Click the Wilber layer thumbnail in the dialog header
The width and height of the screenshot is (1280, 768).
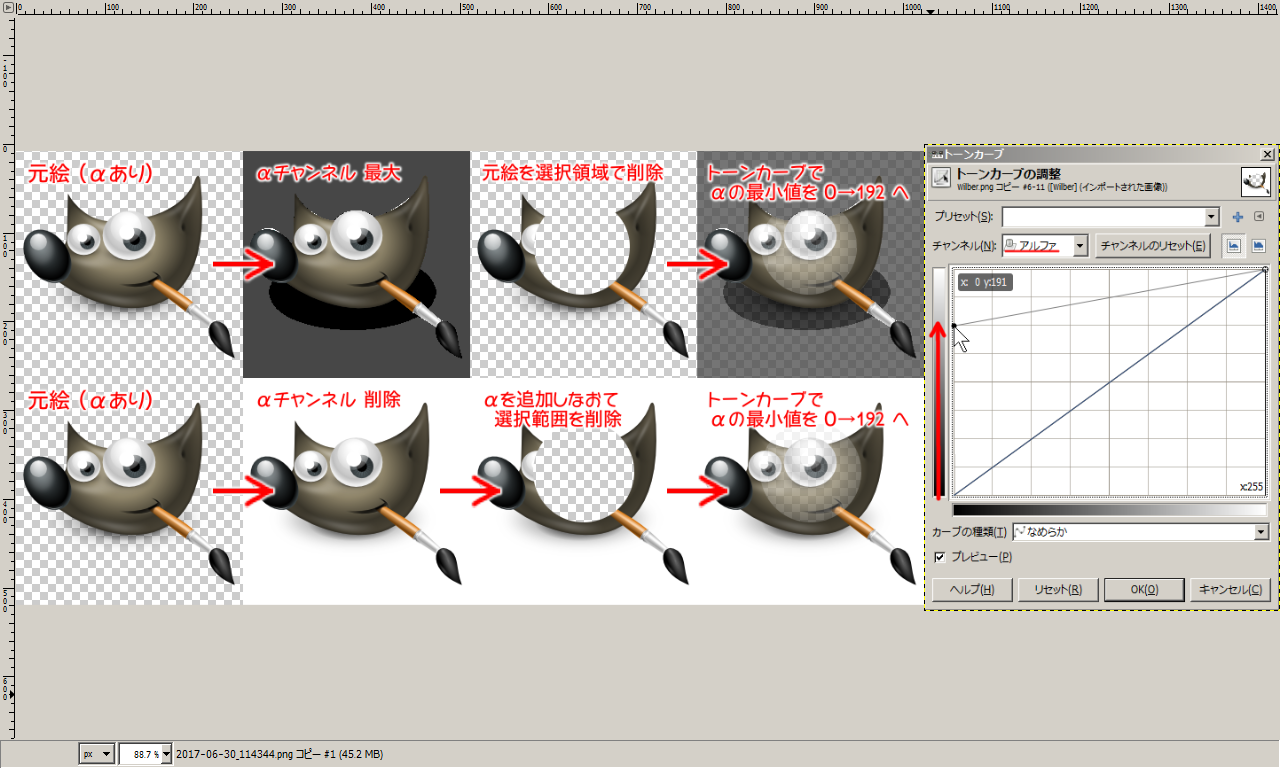(x=1257, y=181)
